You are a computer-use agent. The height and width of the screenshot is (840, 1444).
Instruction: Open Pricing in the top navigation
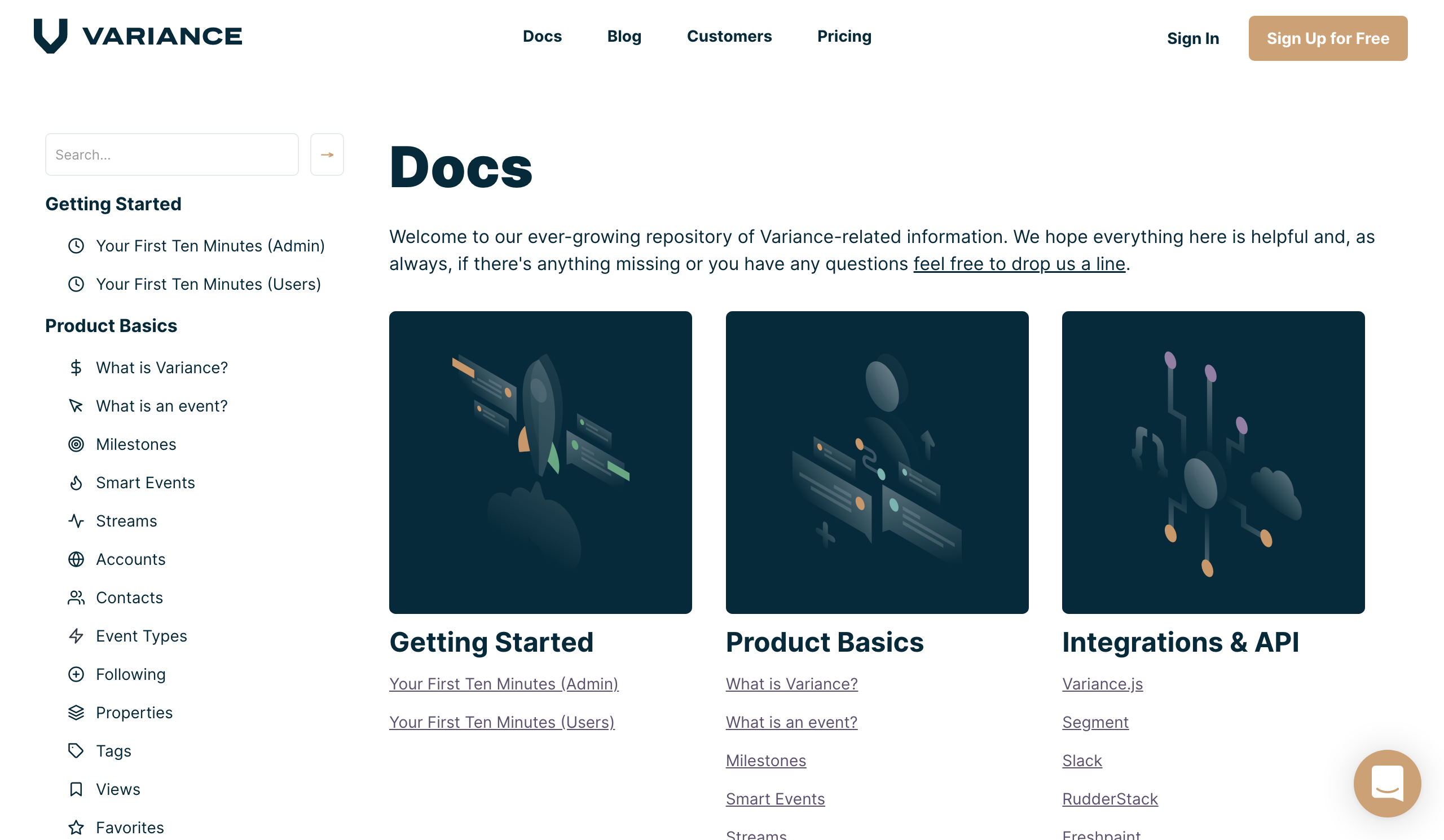click(844, 36)
